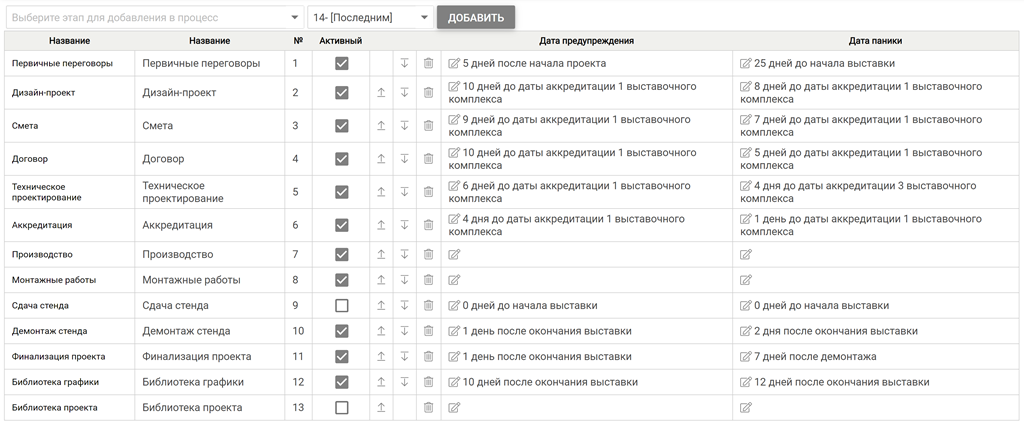Click the Дата предупреждения column header

(x=586, y=41)
